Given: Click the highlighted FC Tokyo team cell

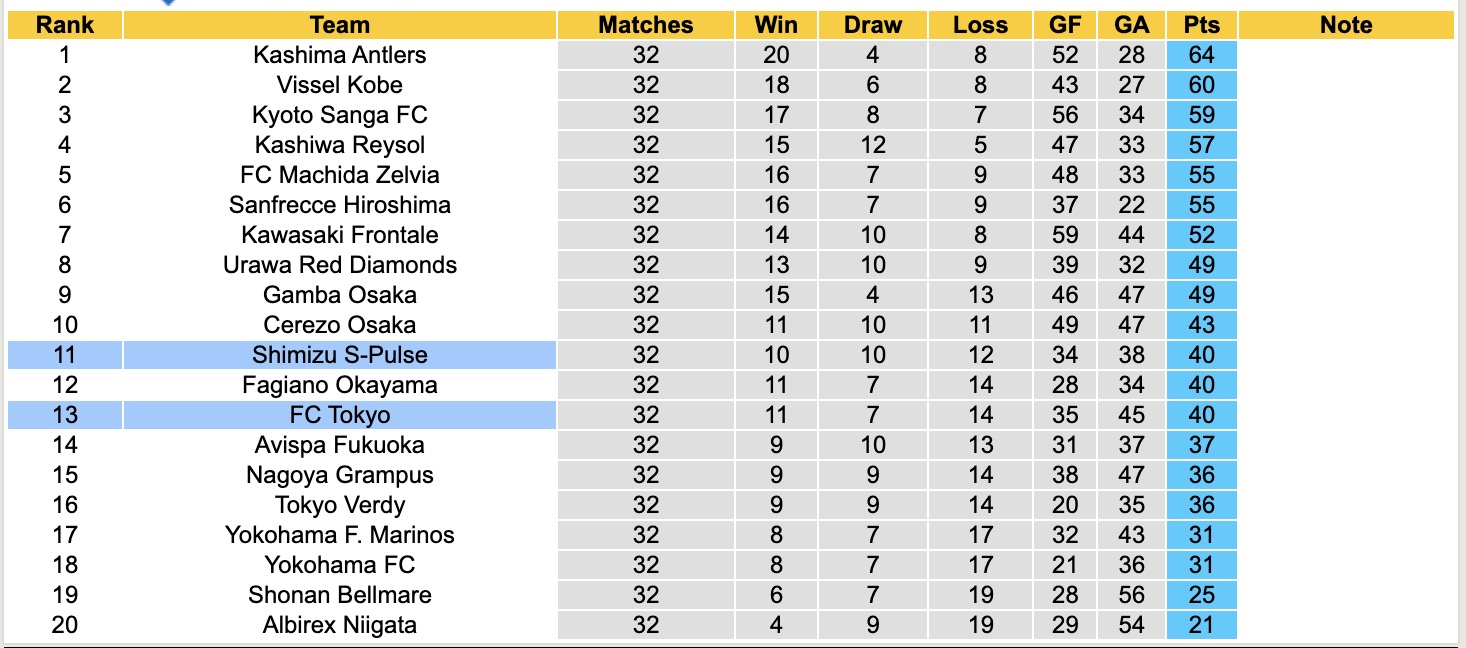Looking at the screenshot, I should (339, 415).
